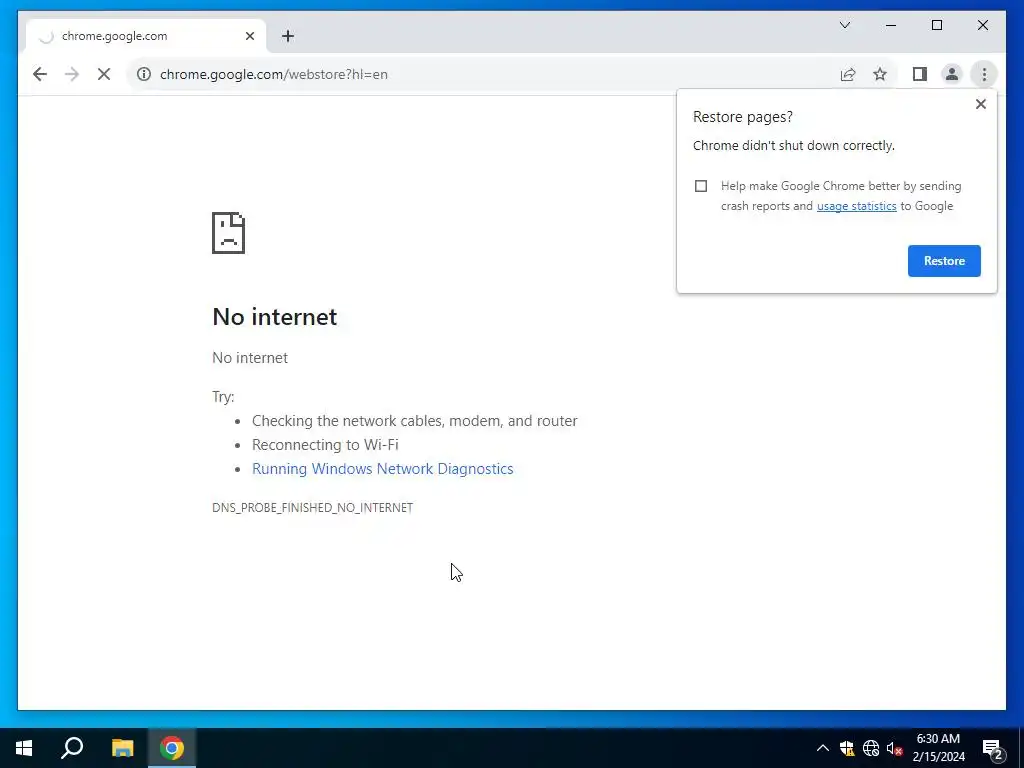This screenshot has width=1024, height=768.
Task: Open Windows Security tray icon
Action: coord(846,748)
